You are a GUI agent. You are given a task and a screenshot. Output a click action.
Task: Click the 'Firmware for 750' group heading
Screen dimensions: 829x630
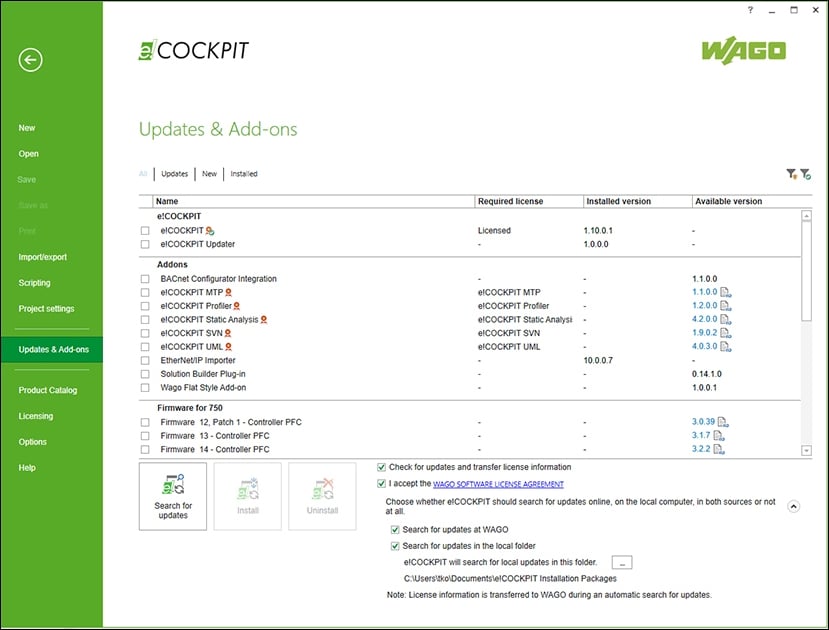tap(190, 408)
